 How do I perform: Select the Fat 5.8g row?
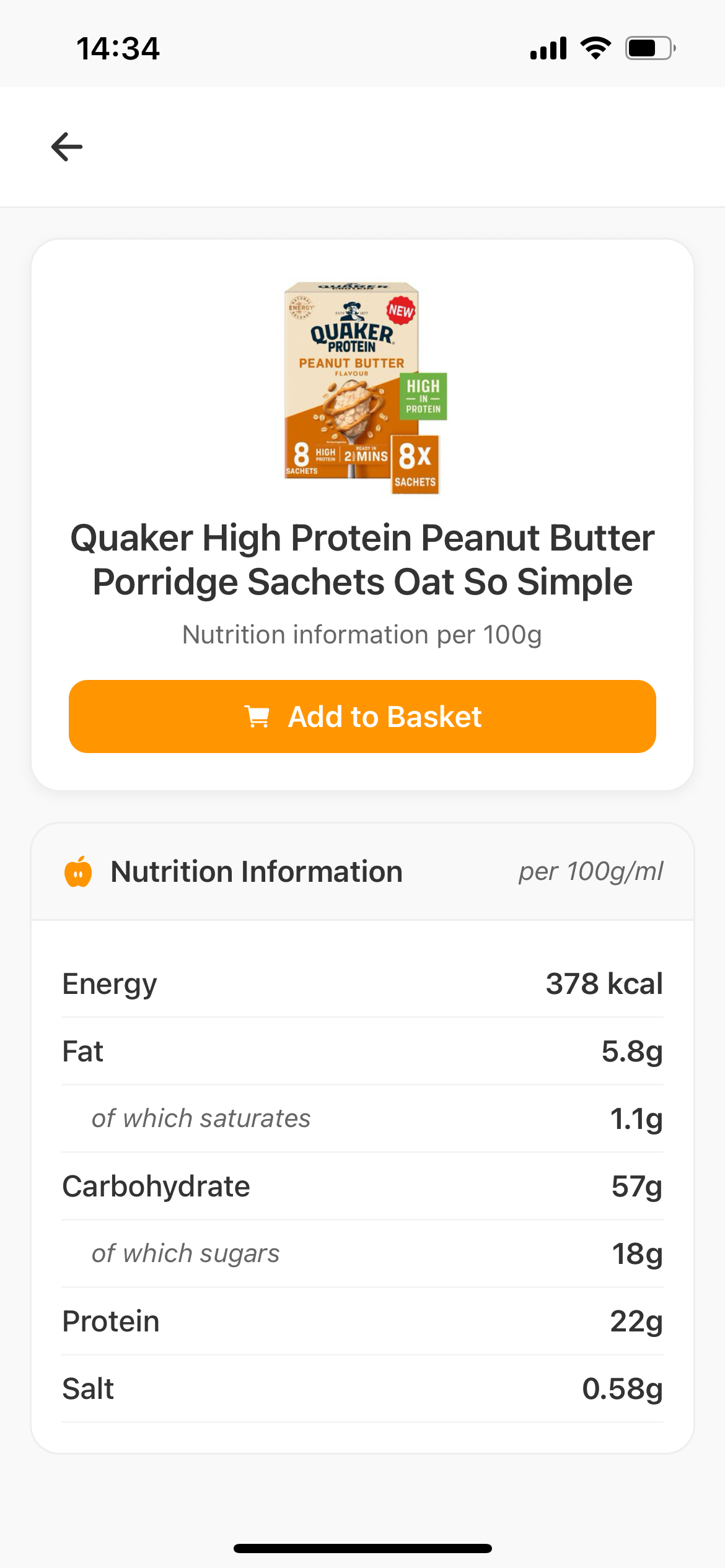click(x=362, y=1051)
